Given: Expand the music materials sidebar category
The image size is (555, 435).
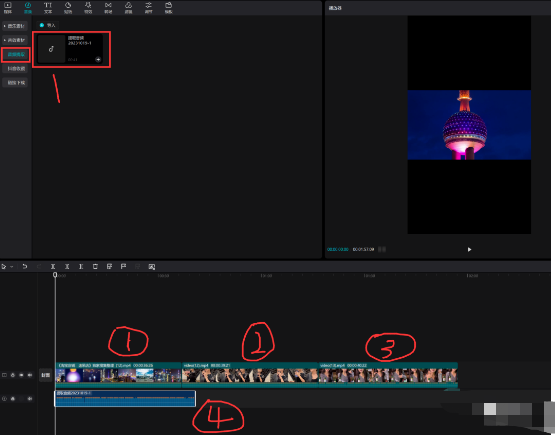Looking at the screenshot, I should pos(15,26).
